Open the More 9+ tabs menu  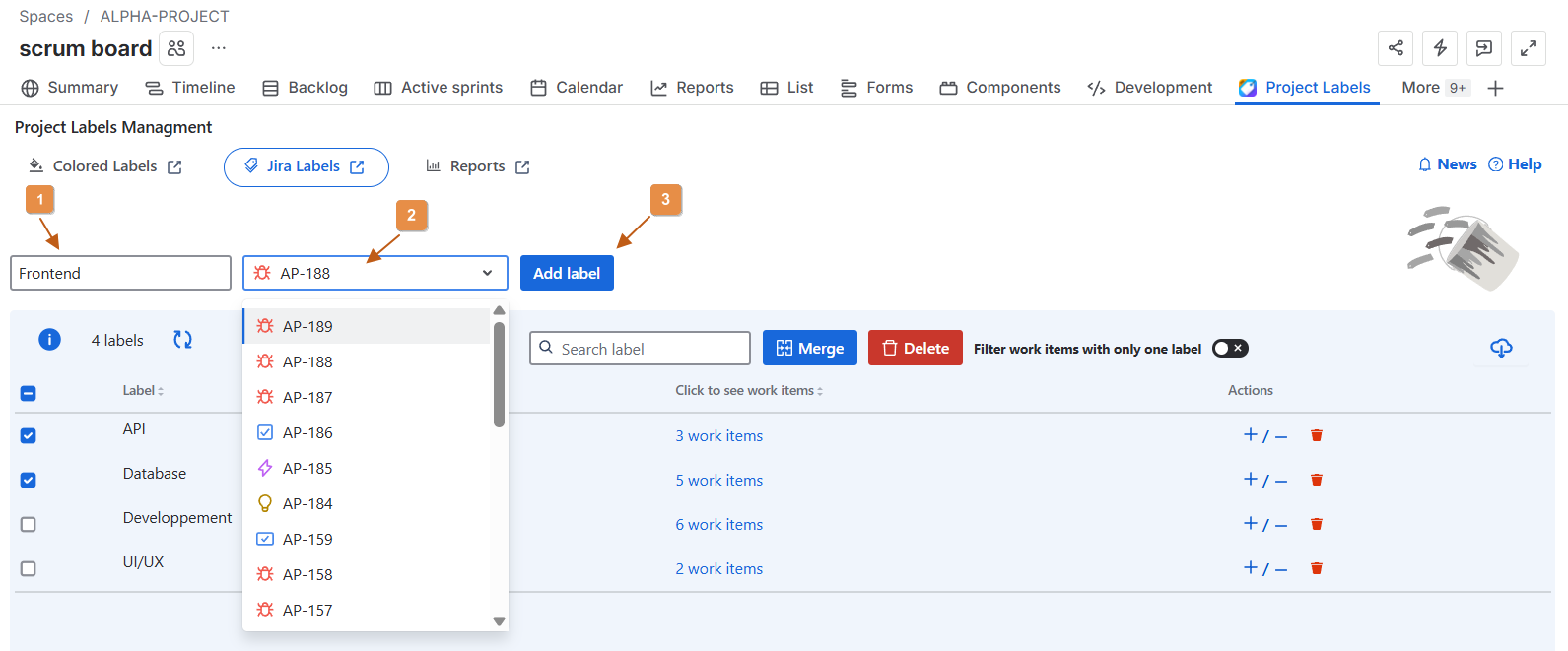(x=1436, y=88)
